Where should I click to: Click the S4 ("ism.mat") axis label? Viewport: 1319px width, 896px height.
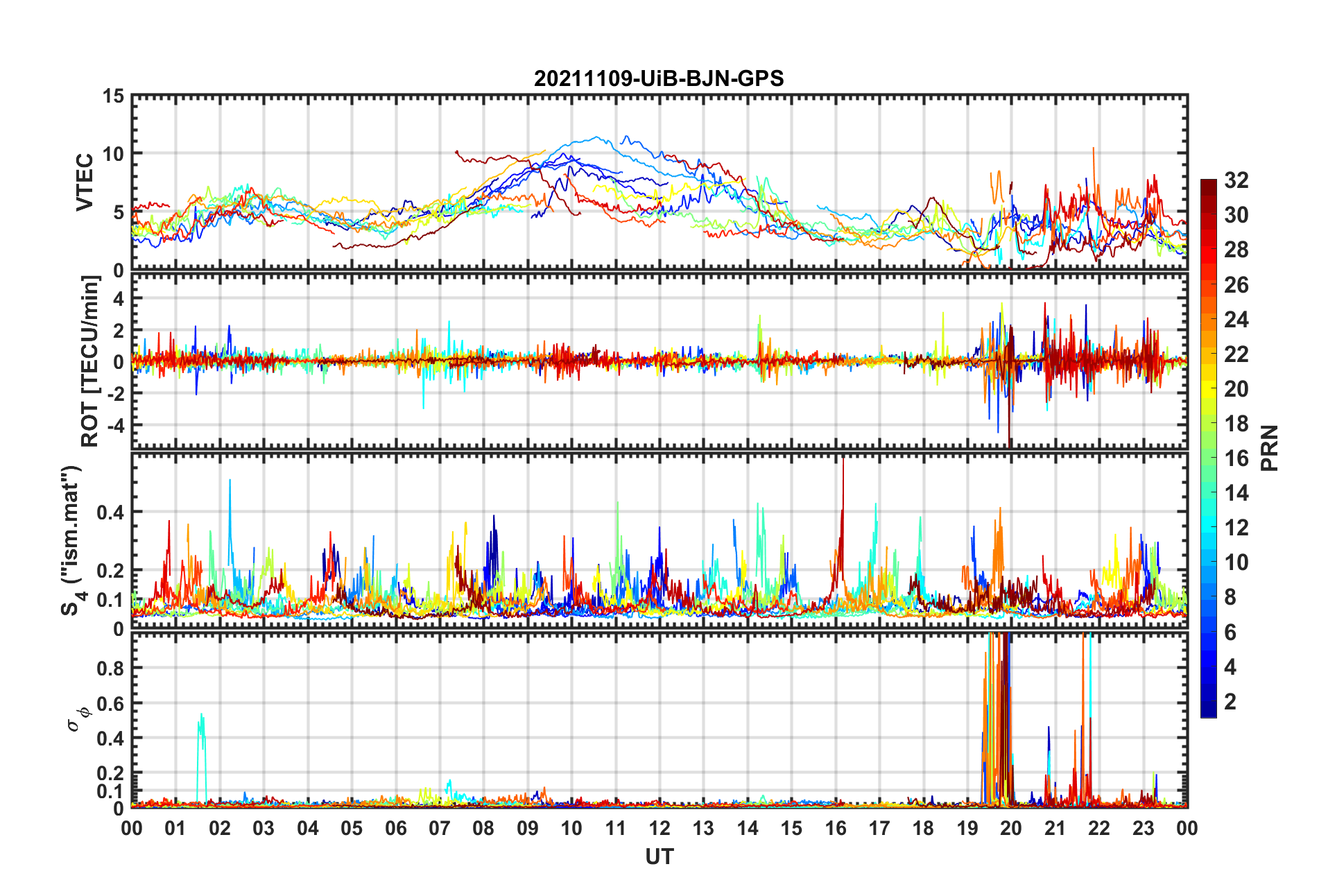[71, 540]
